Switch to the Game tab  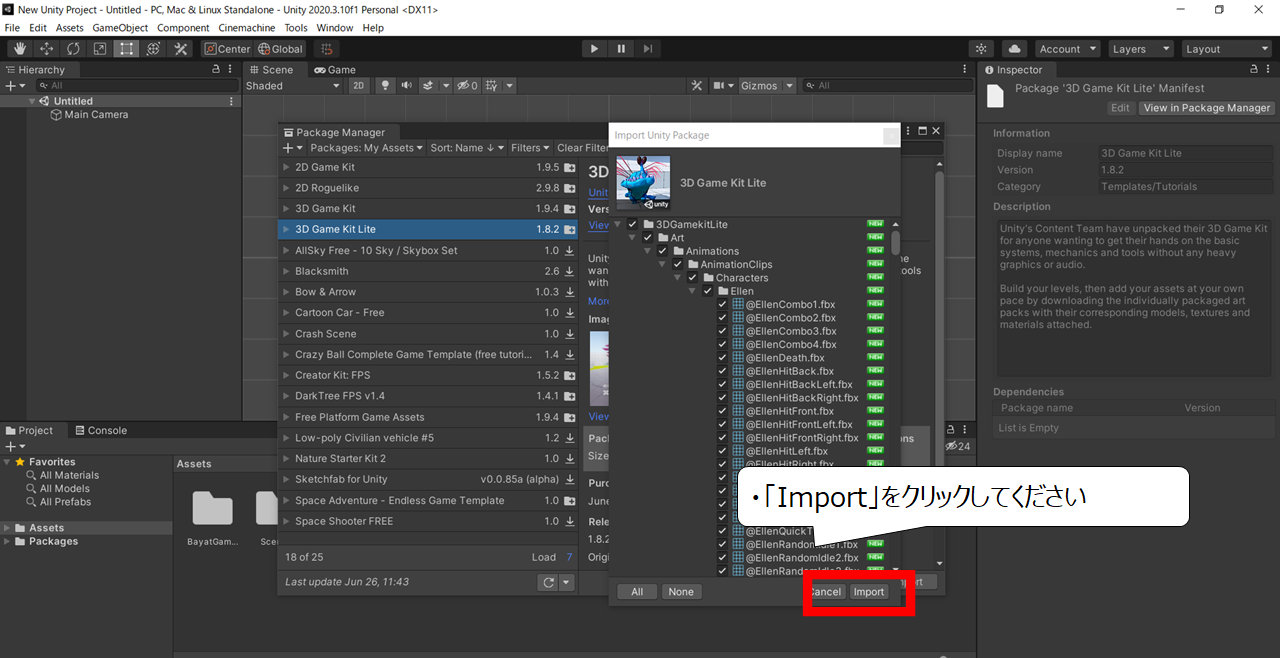(335, 70)
